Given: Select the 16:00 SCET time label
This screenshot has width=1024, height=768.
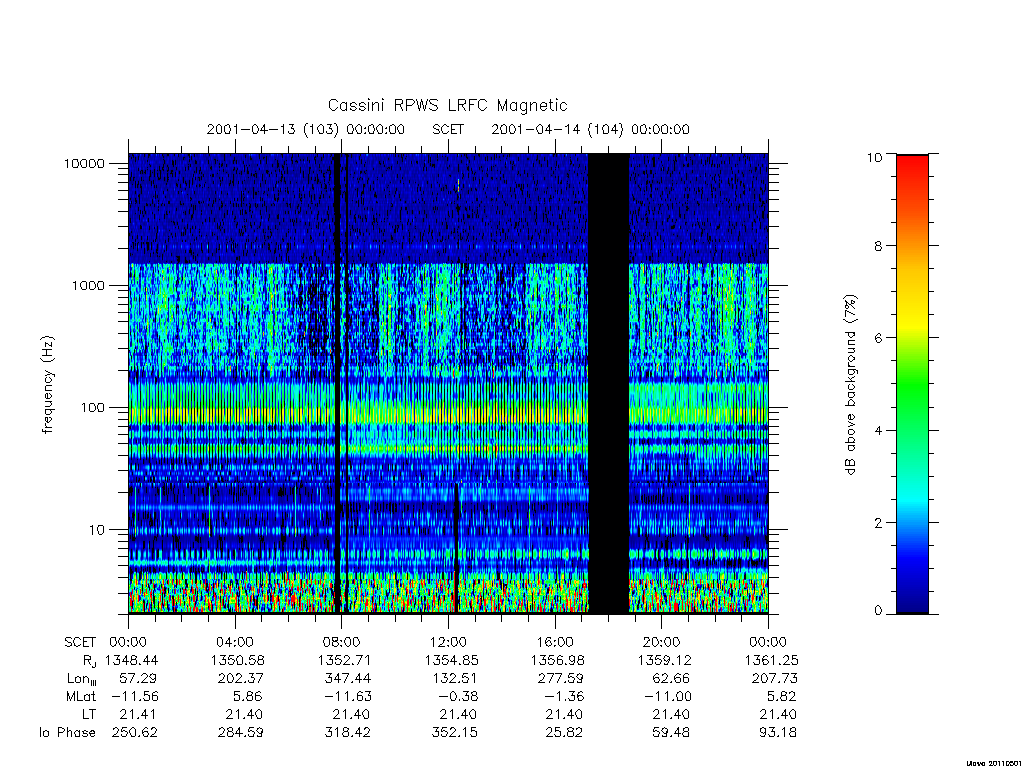Looking at the screenshot, I should 554,642.
